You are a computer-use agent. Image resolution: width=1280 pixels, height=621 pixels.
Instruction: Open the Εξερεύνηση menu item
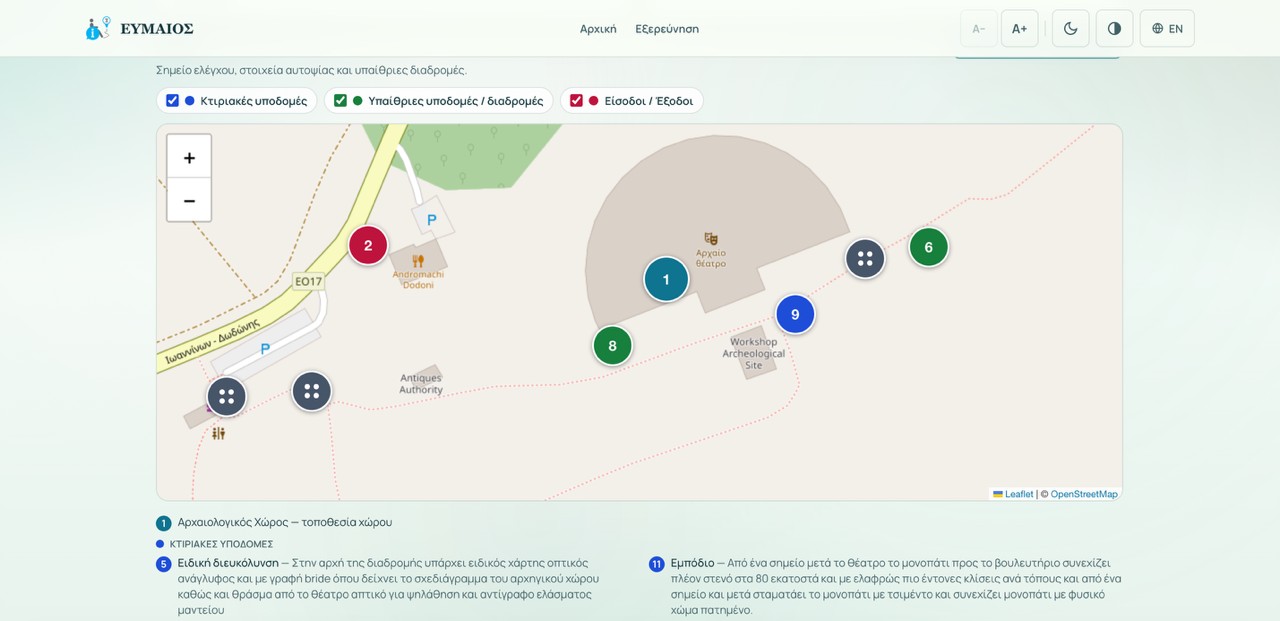point(667,28)
